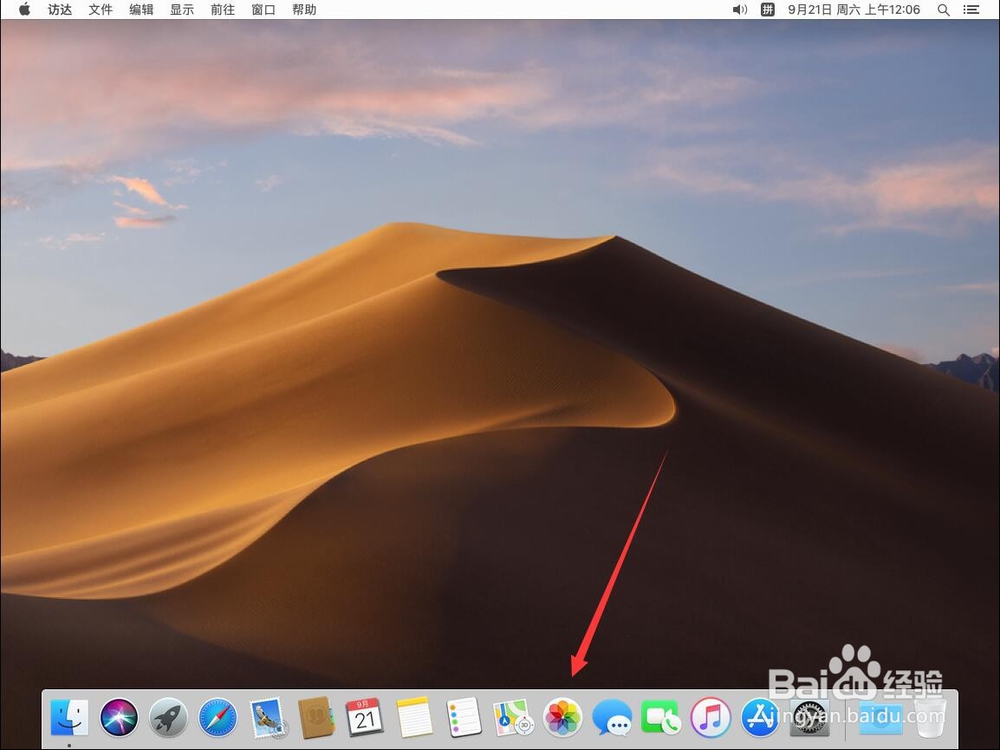Open Reminders checklist icon in Dock
This screenshot has height=750, width=1000.
tap(464, 717)
